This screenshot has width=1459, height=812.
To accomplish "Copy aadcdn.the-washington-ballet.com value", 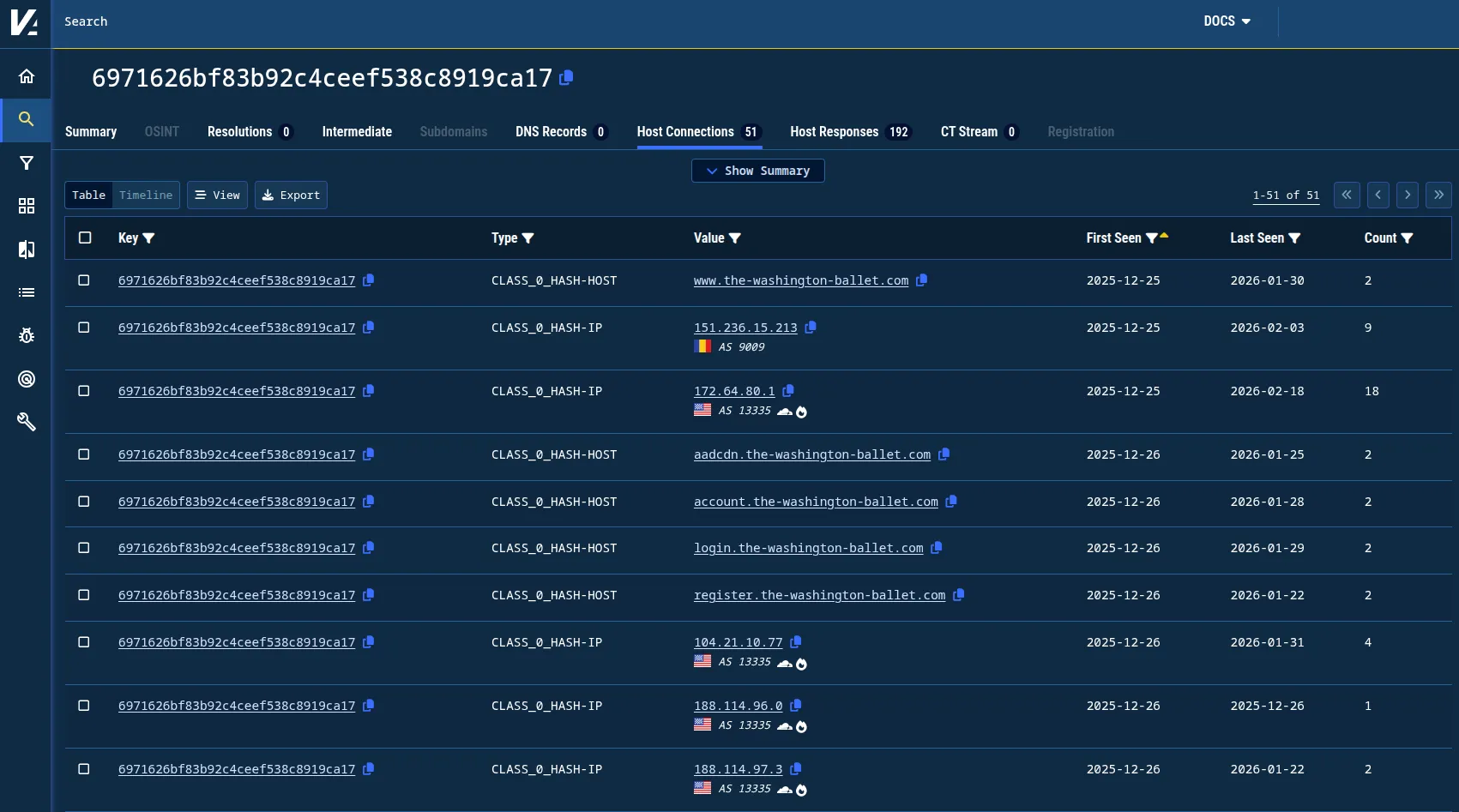I will tap(944, 454).
